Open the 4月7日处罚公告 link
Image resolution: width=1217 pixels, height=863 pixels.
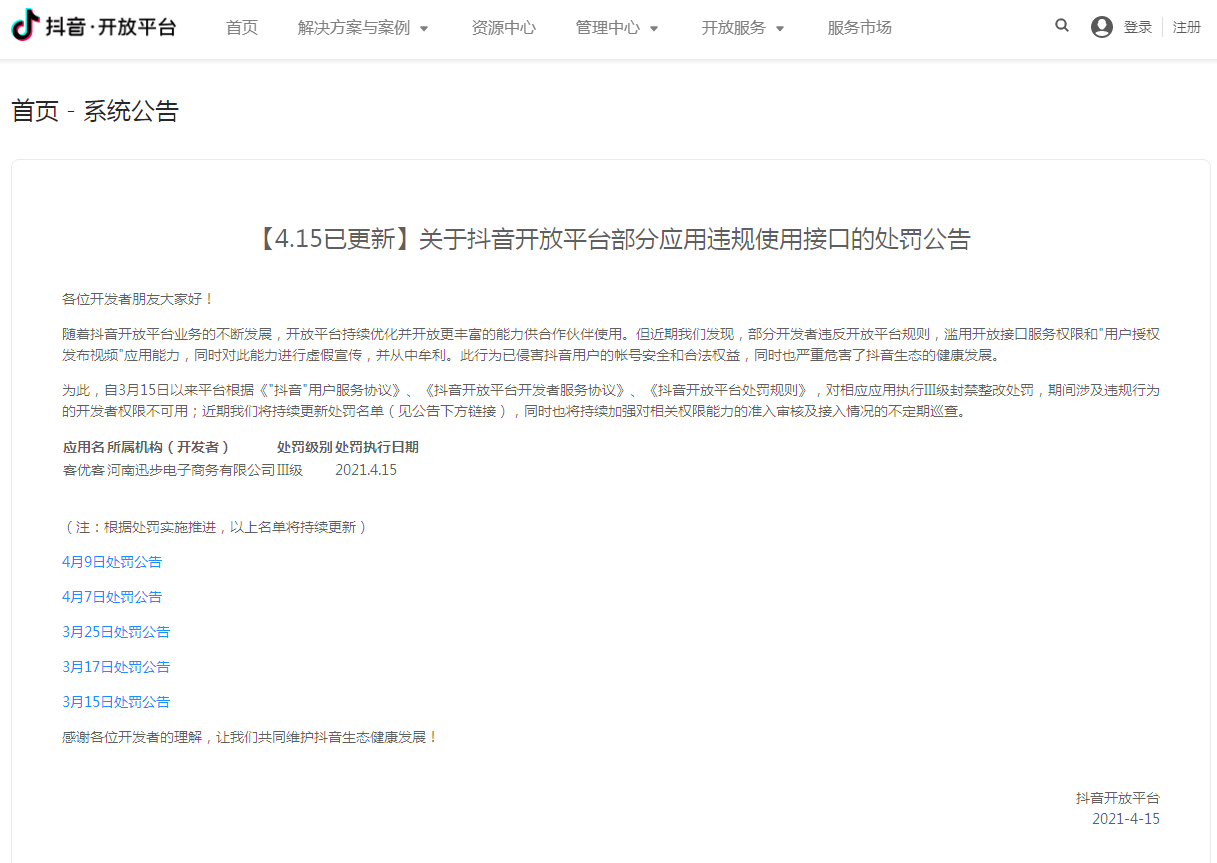click(112, 597)
